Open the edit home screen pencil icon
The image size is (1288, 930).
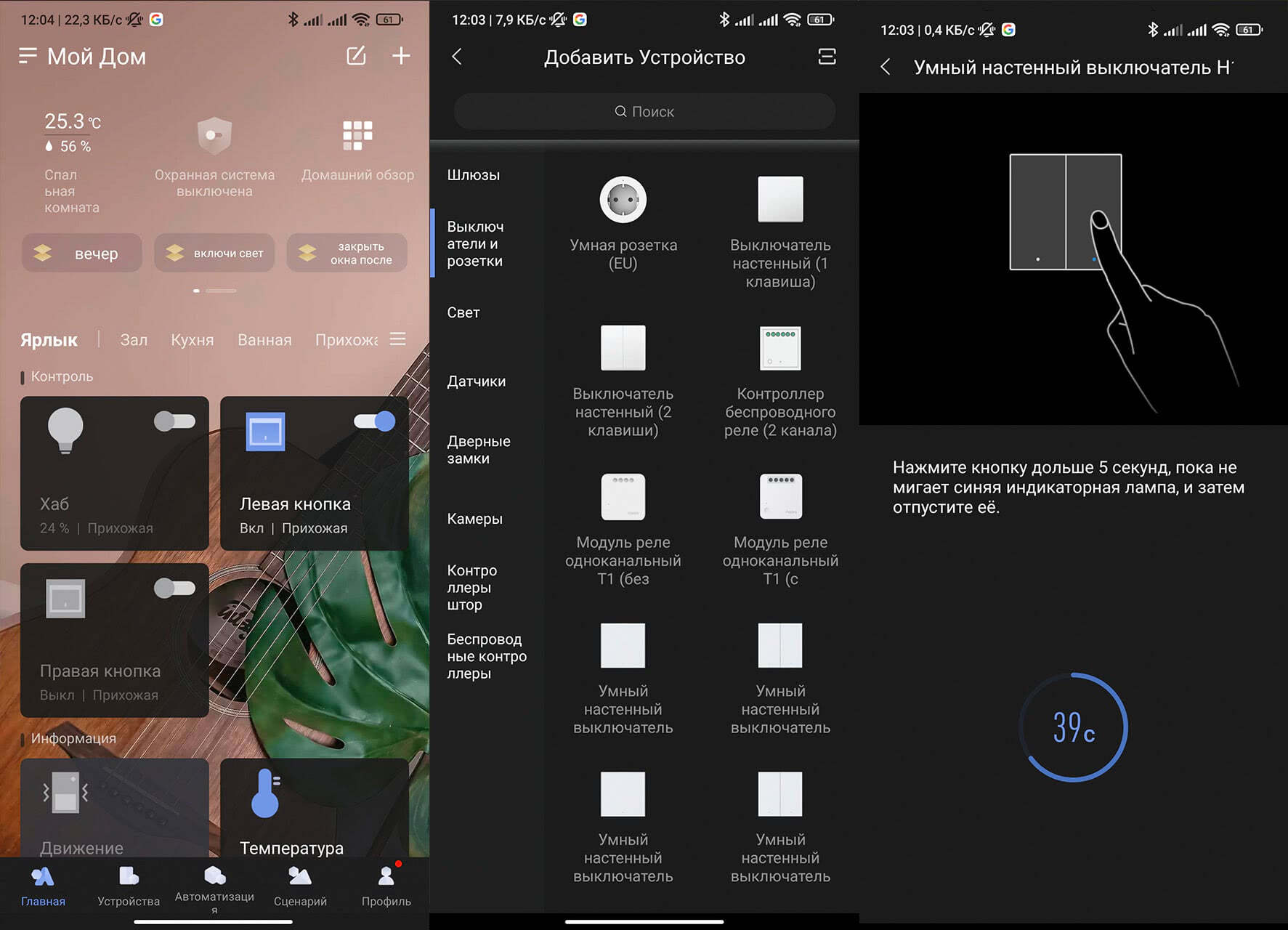[356, 56]
